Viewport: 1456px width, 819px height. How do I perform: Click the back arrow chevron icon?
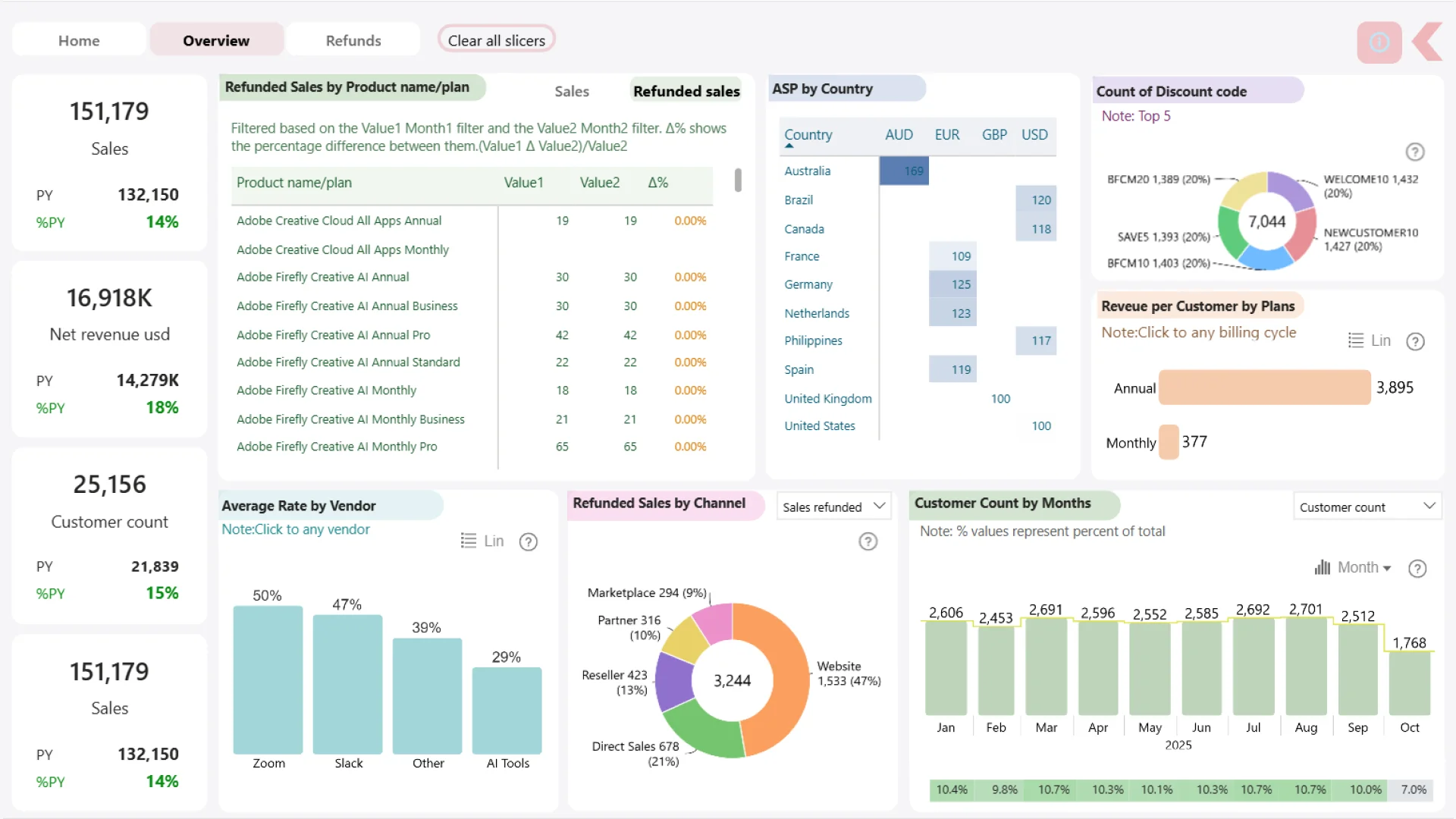tap(1428, 42)
